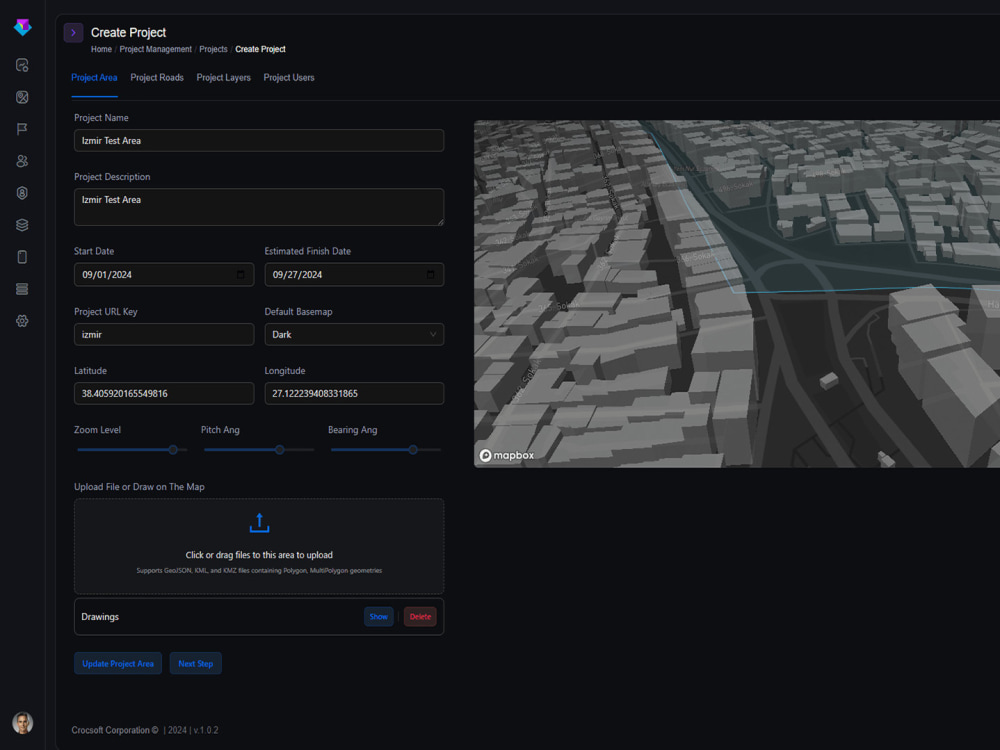This screenshot has width=1000, height=750.
Task: Go to Project Management breadcrumb
Action: coord(156,49)
